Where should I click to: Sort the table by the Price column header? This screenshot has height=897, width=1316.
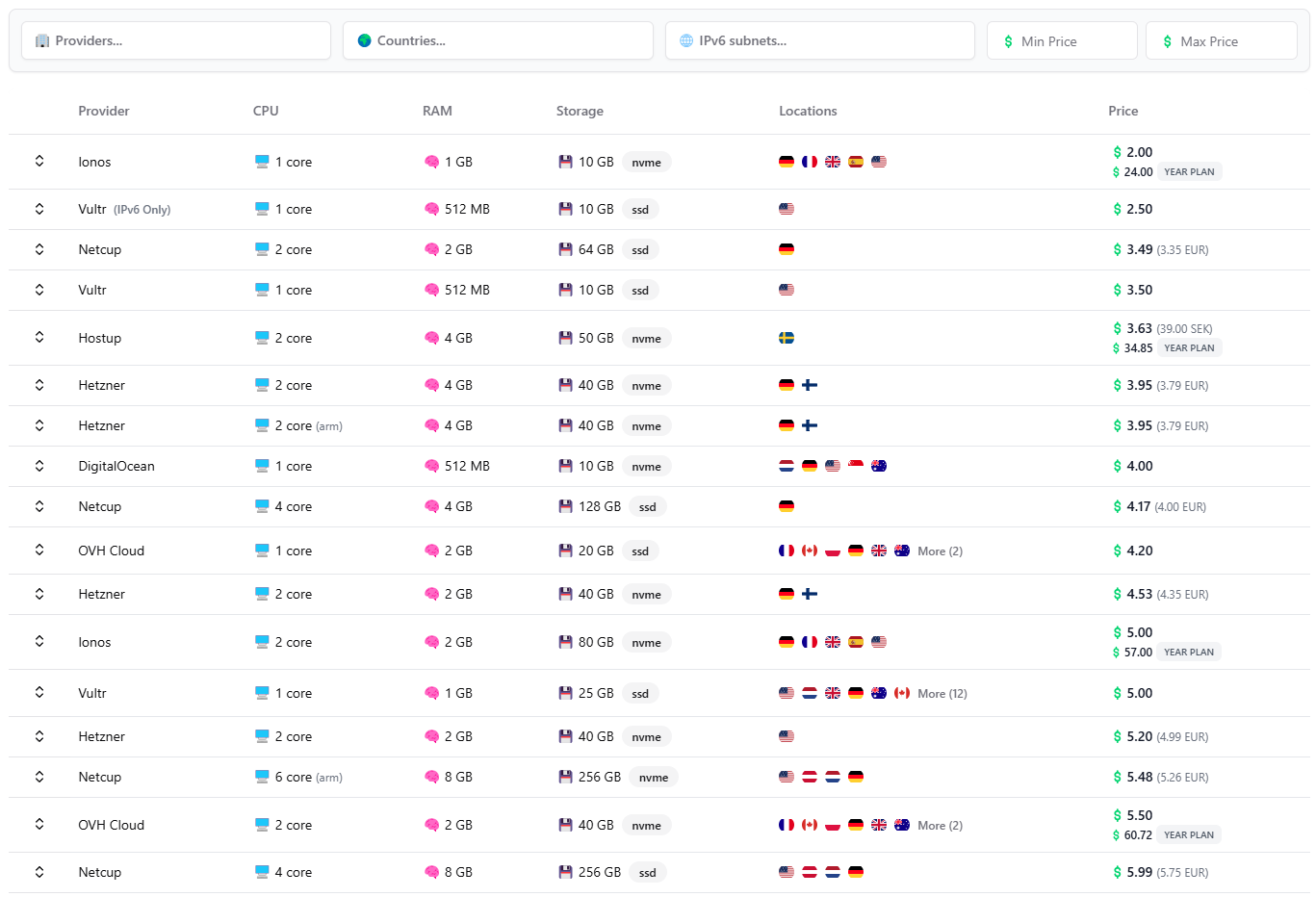pyautogui.click(x=1122, y=111)
